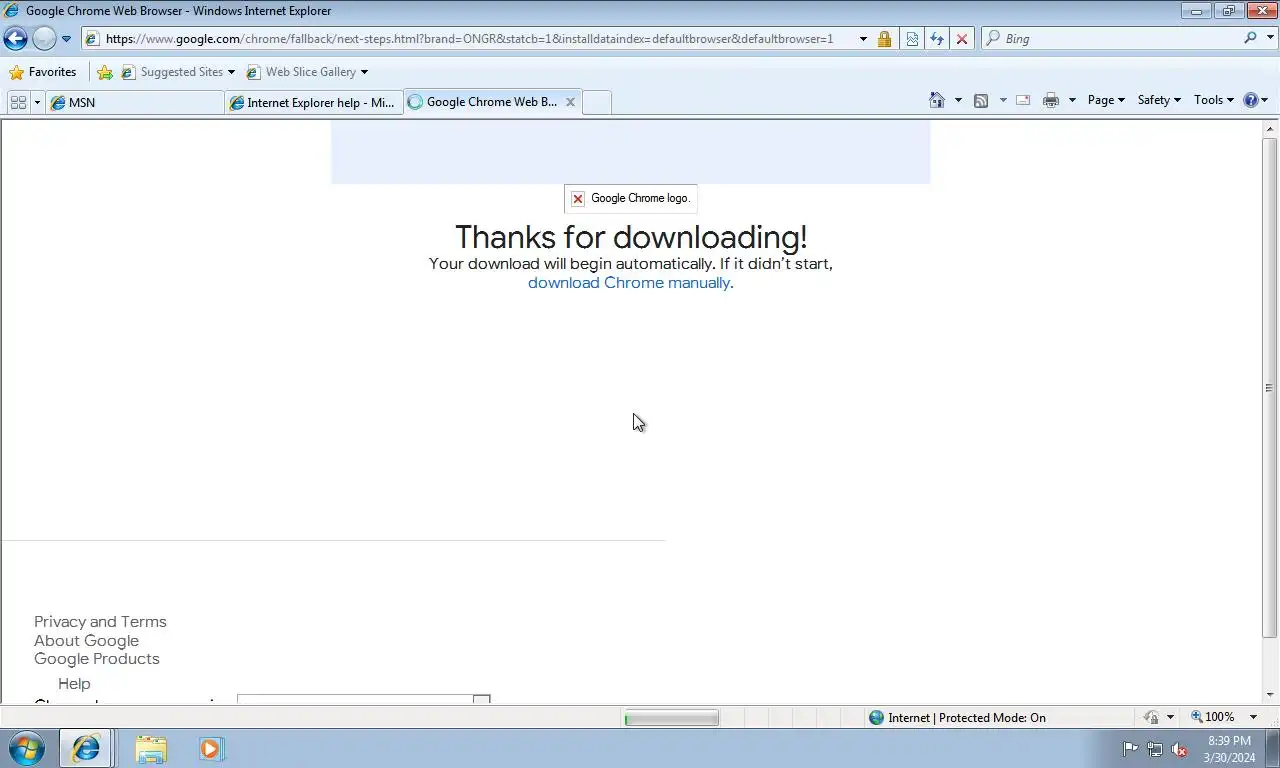Open Privacy and Terms link
This screenshot has height=768, width=1280.
(100, 622)
